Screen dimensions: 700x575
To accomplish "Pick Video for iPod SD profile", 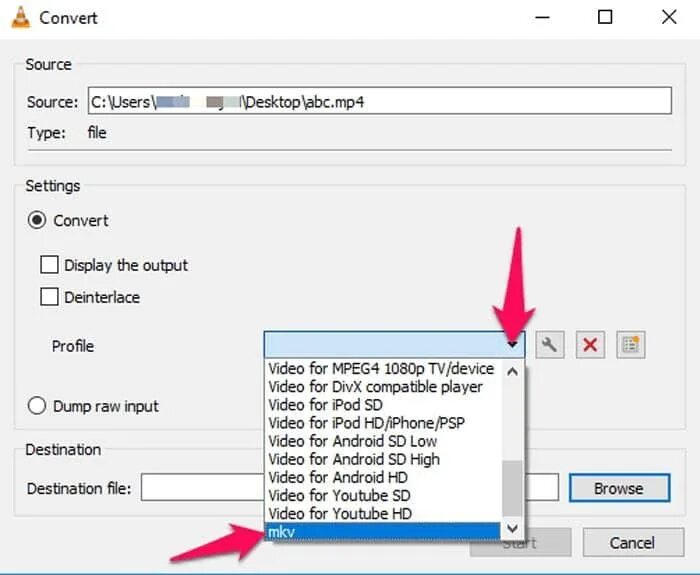I will click(382, 405).
